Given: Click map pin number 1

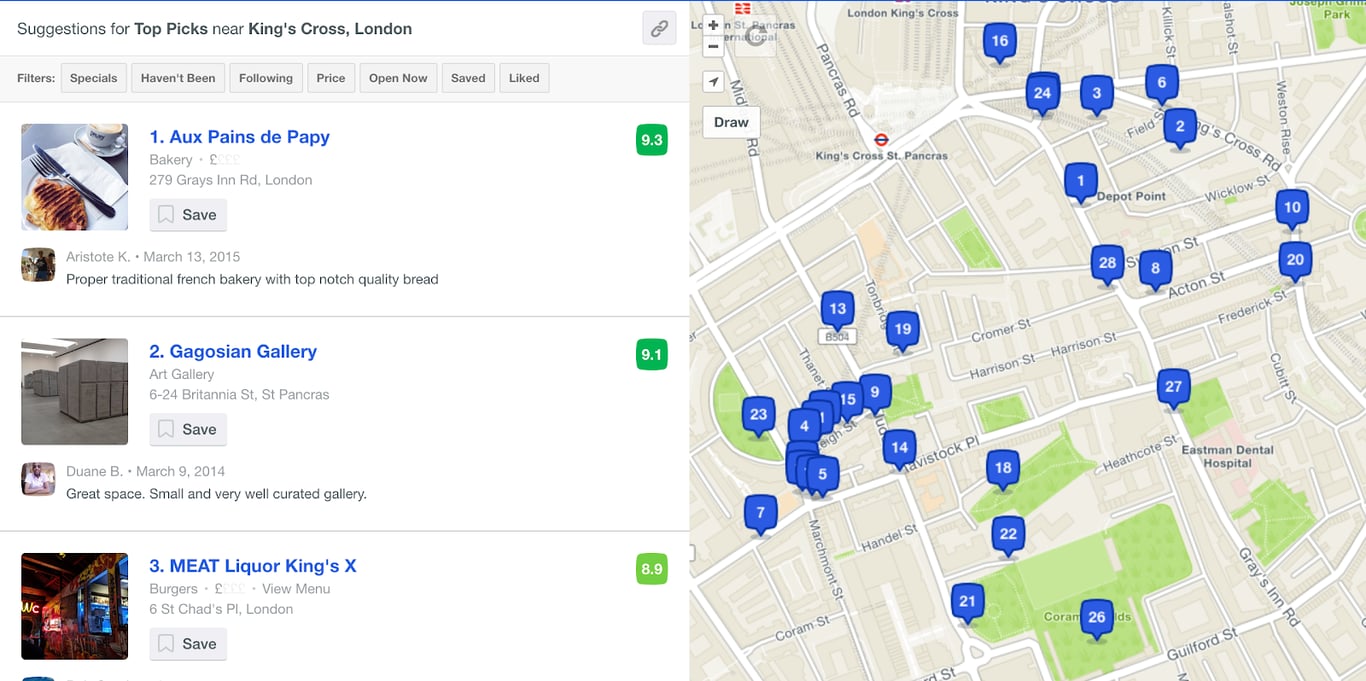Looking at the screenshot, I should click(x=1080, y=183).
